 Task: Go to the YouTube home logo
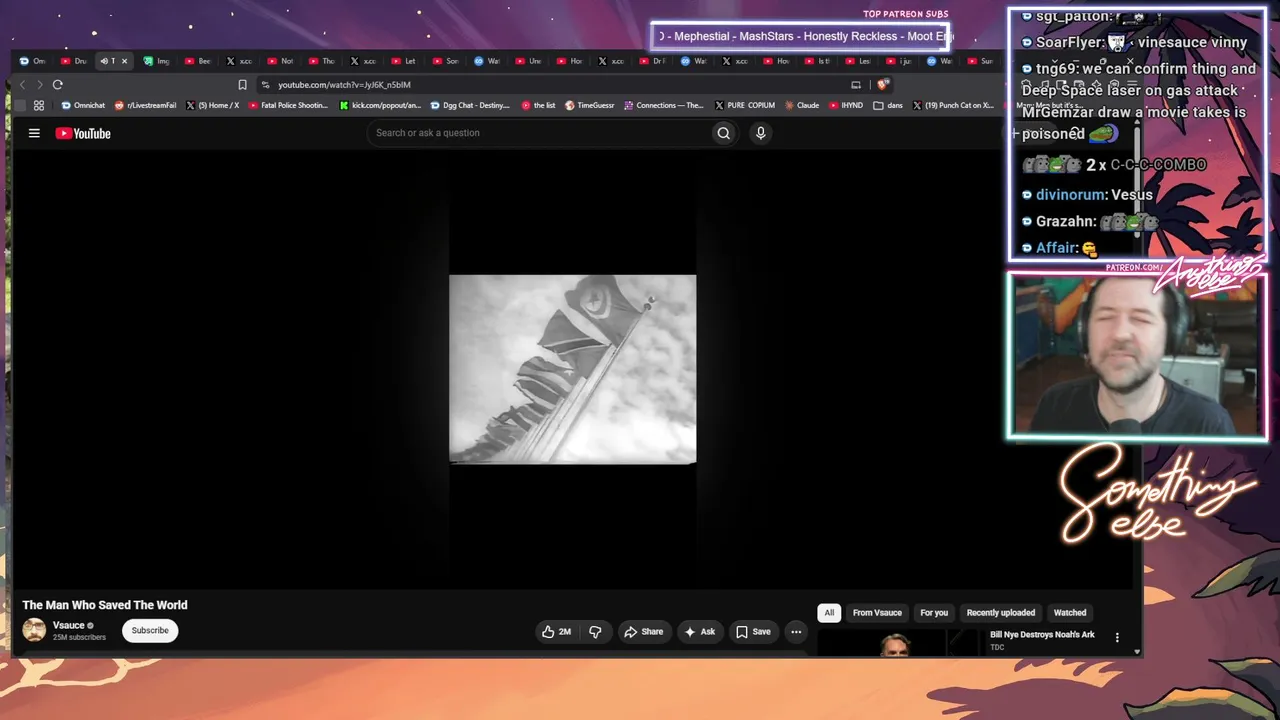pos(83,133)
